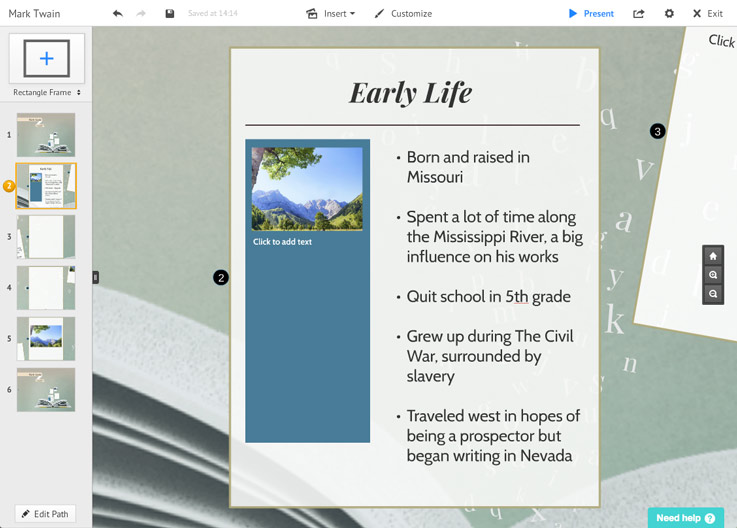This screenshot has height=528, width=737.
Task: Click the save disk icon
Action: pos(169,14)
